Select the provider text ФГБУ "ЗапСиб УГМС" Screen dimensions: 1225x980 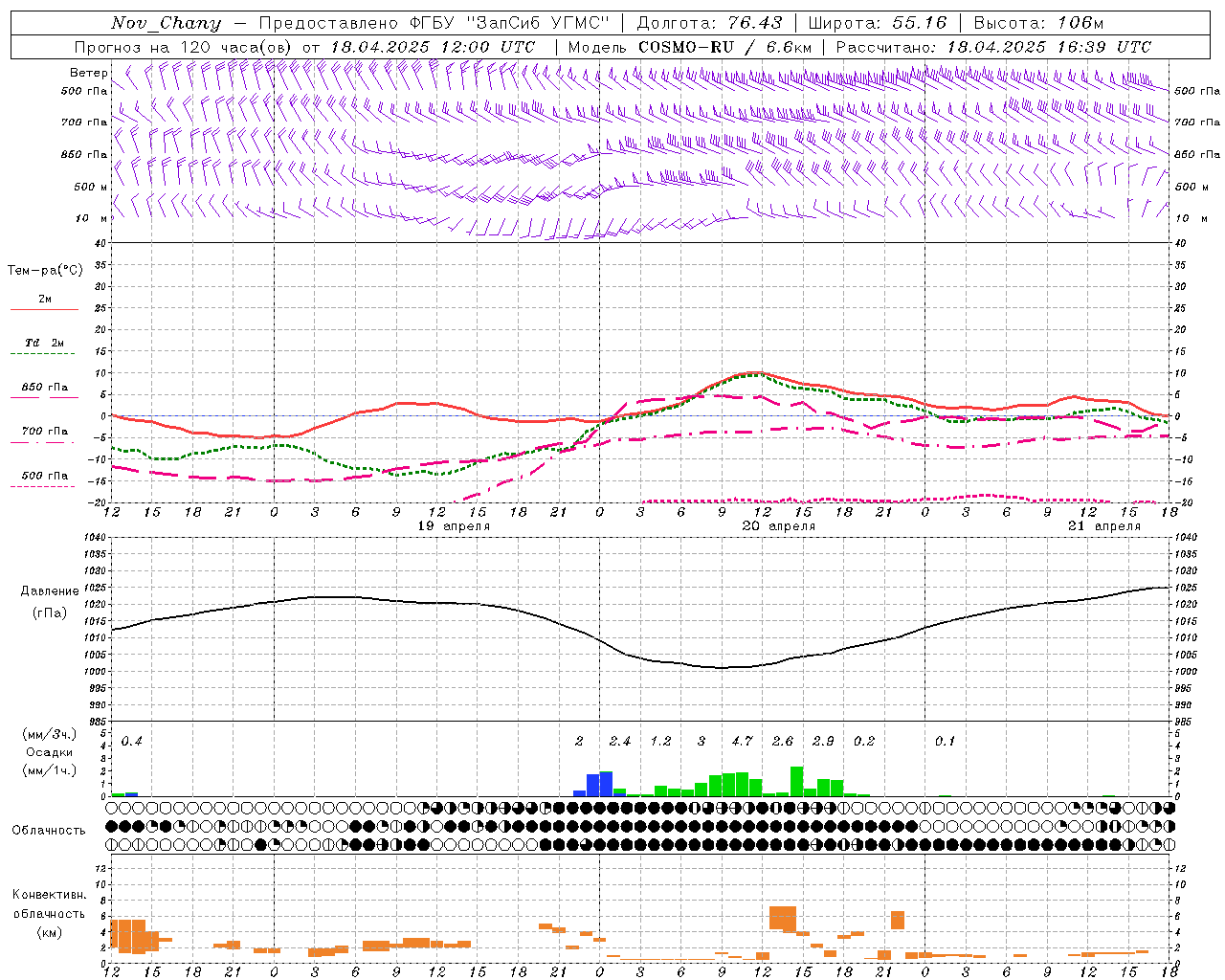pyautogui.click(x=512, y=23)
